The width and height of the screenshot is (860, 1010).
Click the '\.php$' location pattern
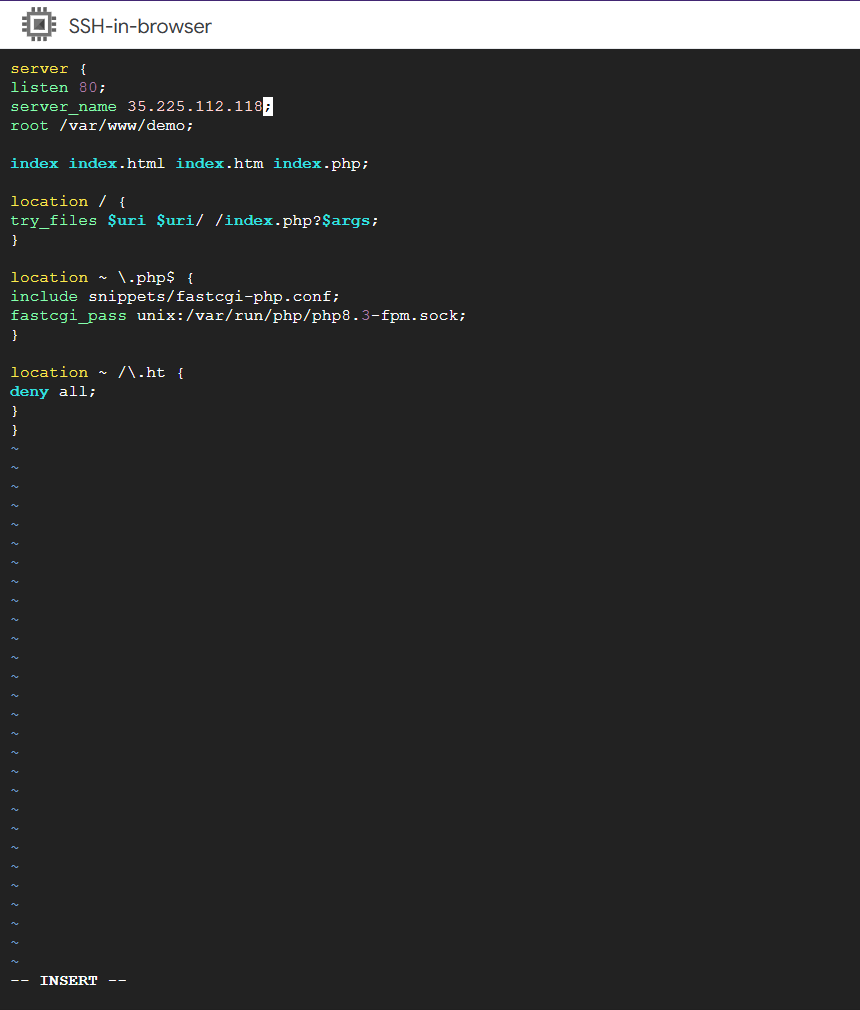coord(146,278)
